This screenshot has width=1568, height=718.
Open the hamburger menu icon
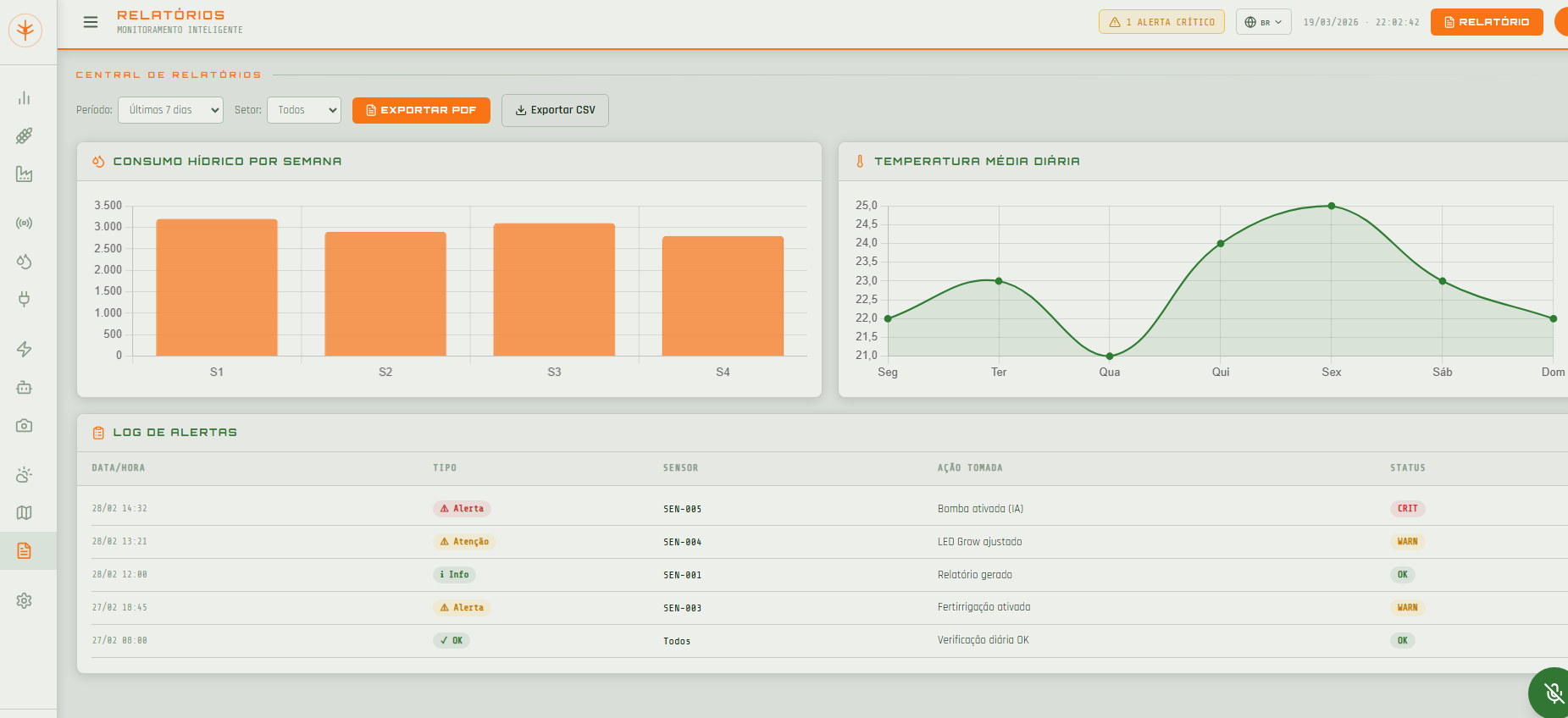coord(91,22)
